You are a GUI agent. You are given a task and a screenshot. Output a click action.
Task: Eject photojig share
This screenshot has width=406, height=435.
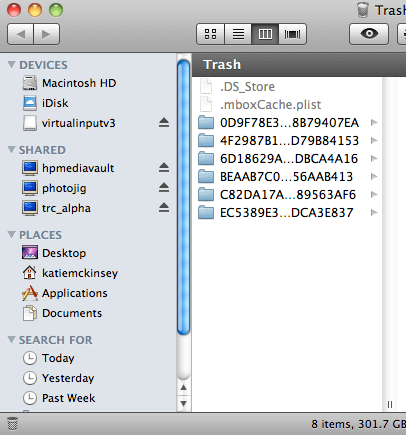click(x=164, y=188)
